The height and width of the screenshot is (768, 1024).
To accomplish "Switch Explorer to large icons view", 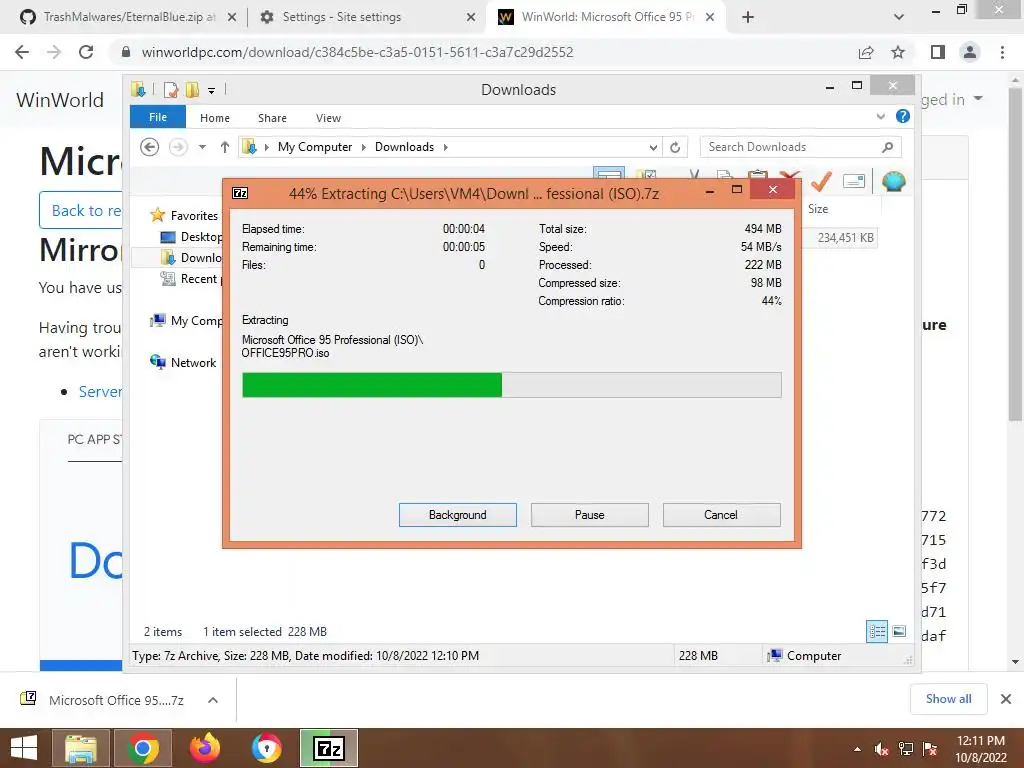I will point(899,631).
